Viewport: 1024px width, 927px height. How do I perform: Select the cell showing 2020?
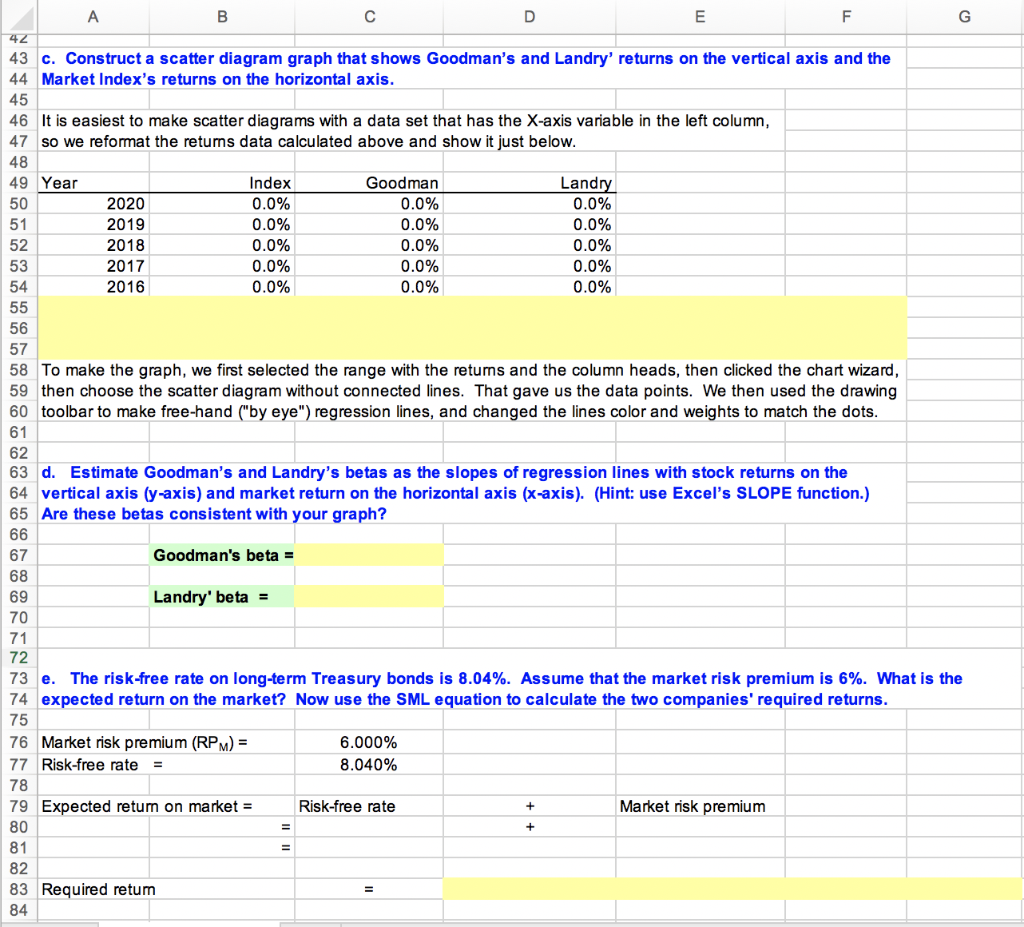click(92, 203)
